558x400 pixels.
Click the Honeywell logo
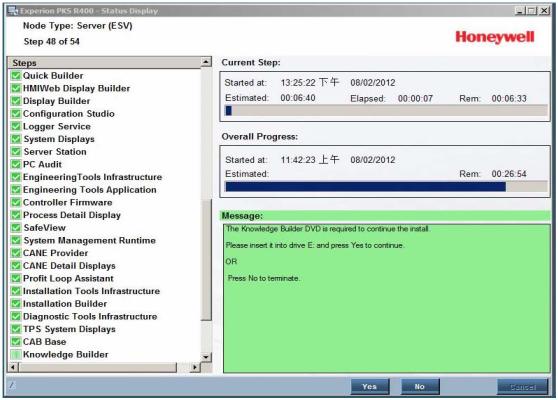(x=495, y=37)
